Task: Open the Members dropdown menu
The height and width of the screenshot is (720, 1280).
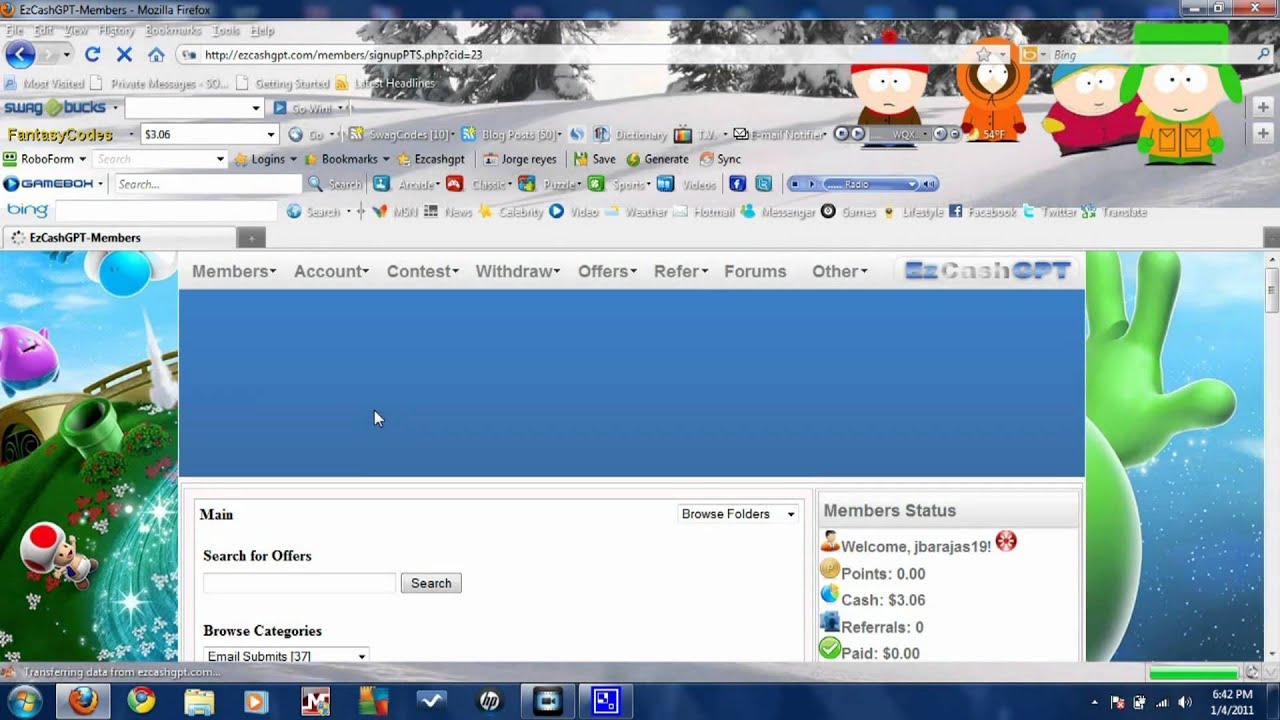Action: point(234,271)
